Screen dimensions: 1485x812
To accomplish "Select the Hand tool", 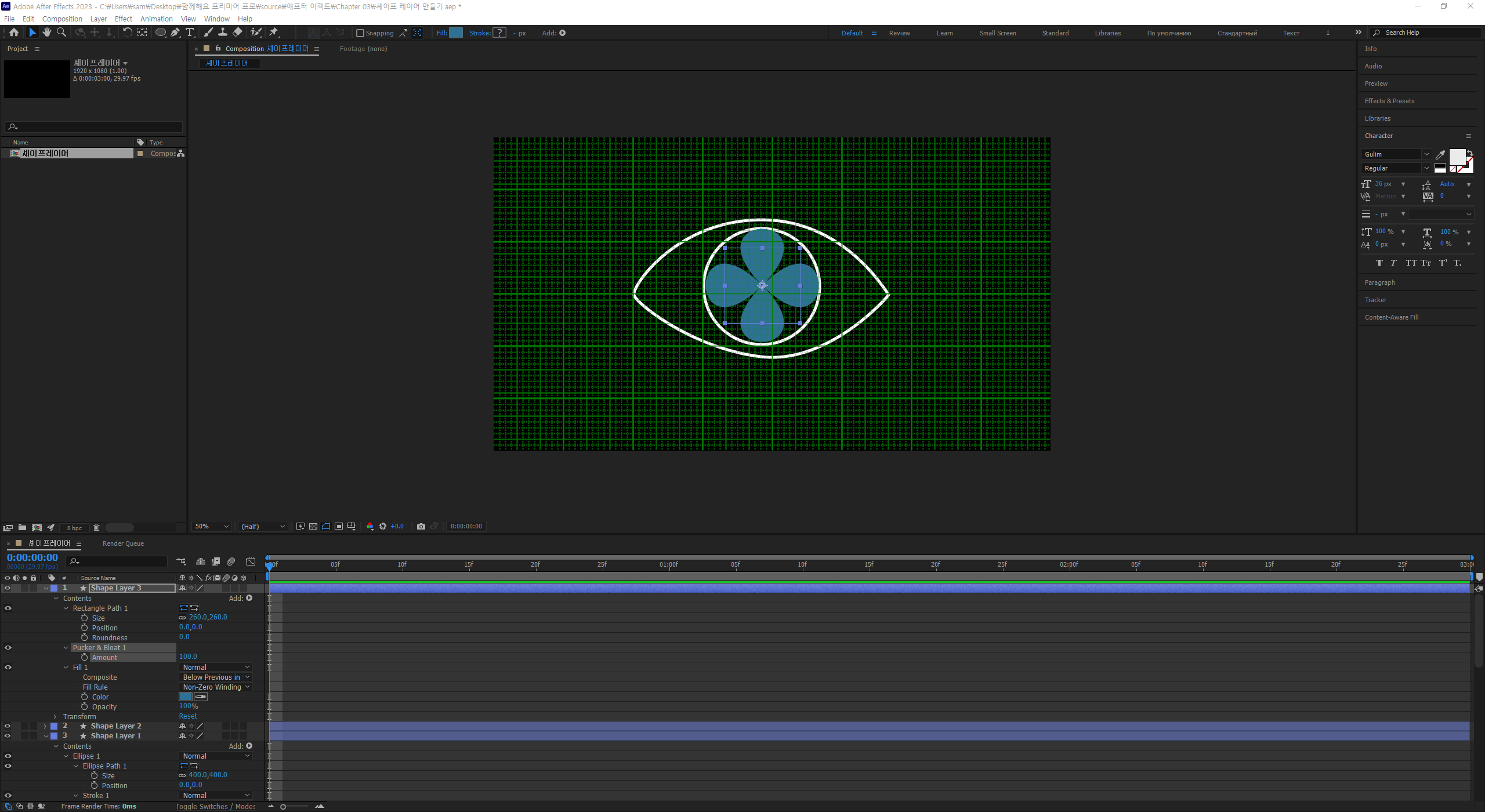I will 47,32.
